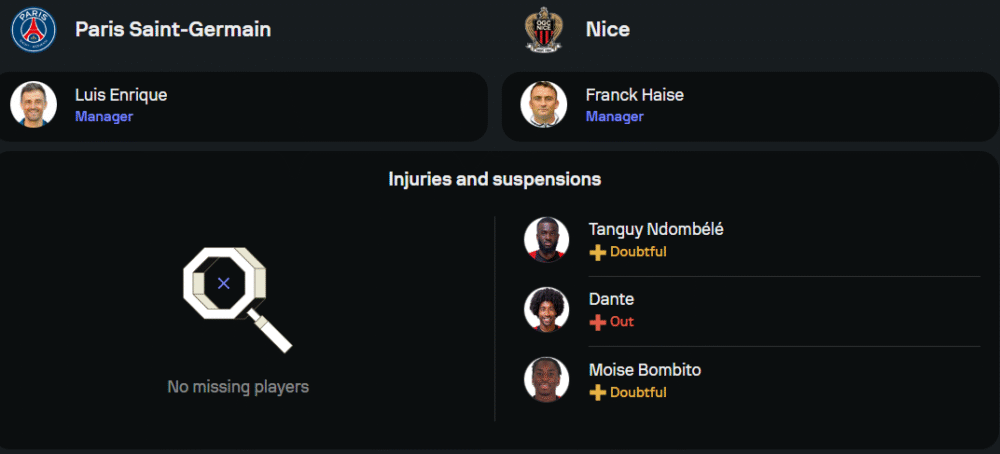Click the Paris Saint-Germain club crest
Screen dimensions: 1000x454
34,29
